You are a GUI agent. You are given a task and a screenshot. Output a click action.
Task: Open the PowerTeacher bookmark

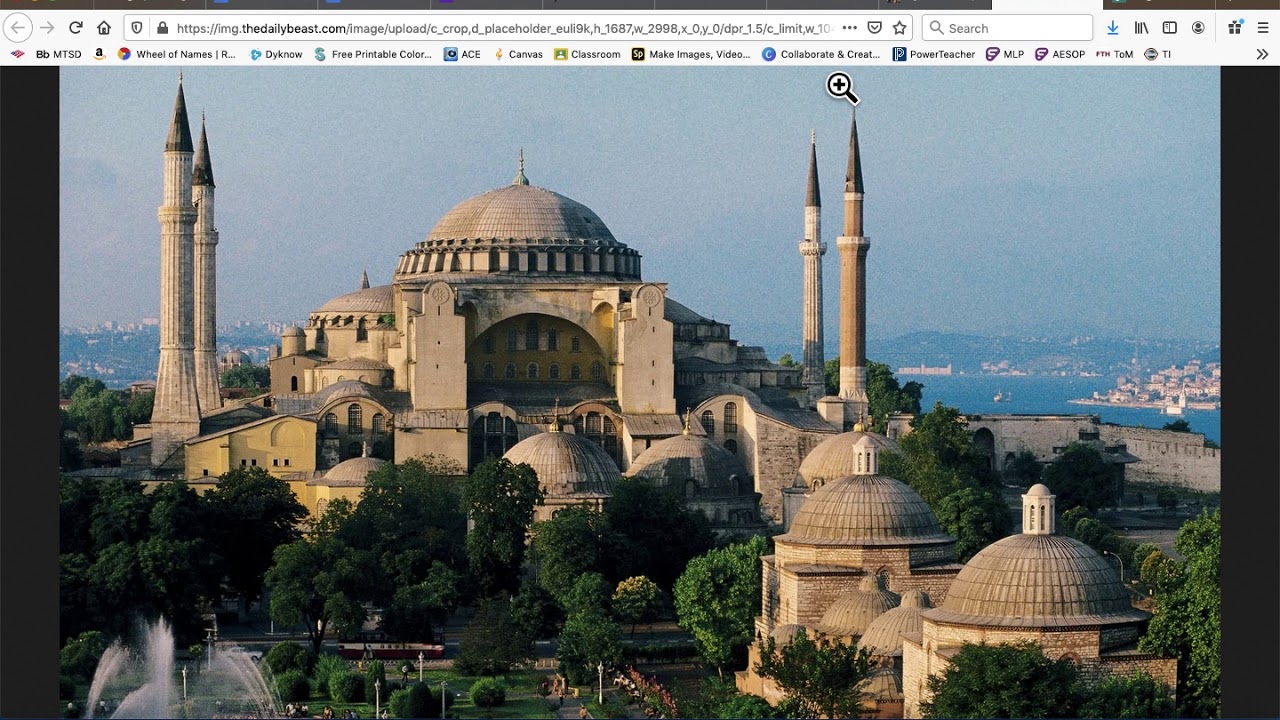pyautogui.click(x=933, y=54)
